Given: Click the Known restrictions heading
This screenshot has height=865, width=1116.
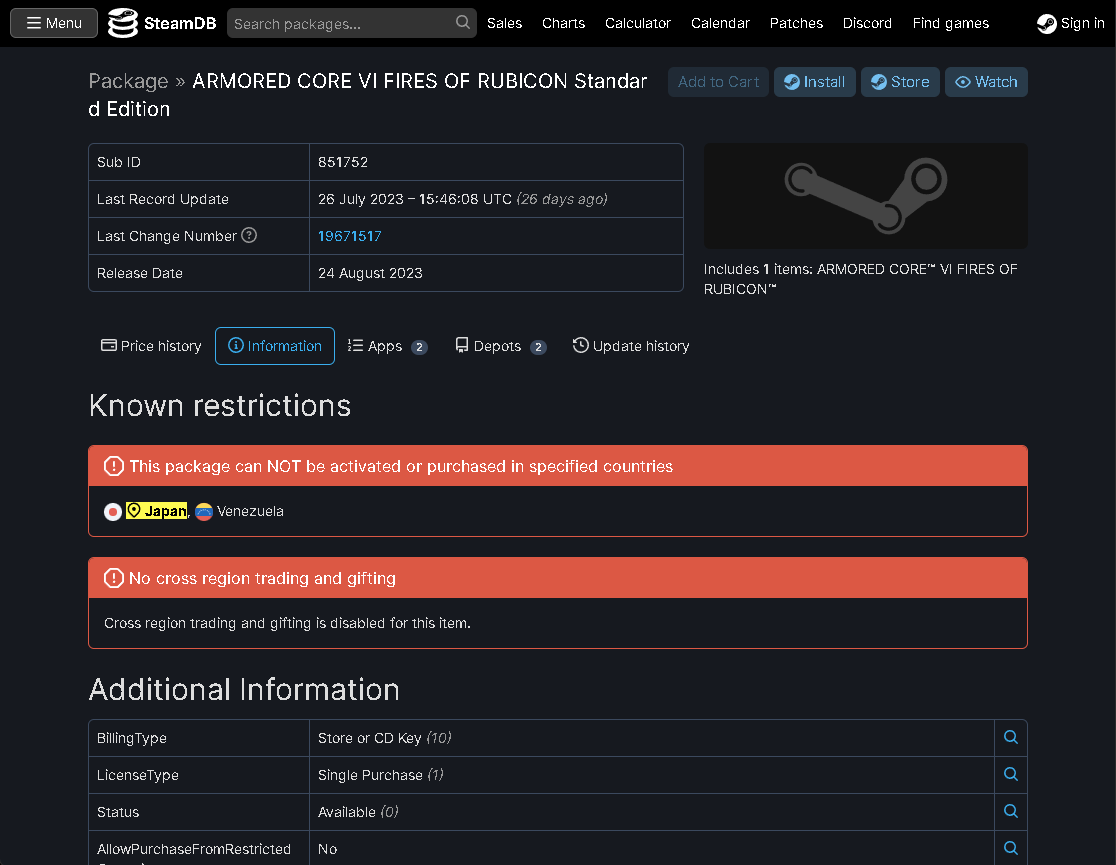Looking at the screenshot, I should [x=220, y=406].
